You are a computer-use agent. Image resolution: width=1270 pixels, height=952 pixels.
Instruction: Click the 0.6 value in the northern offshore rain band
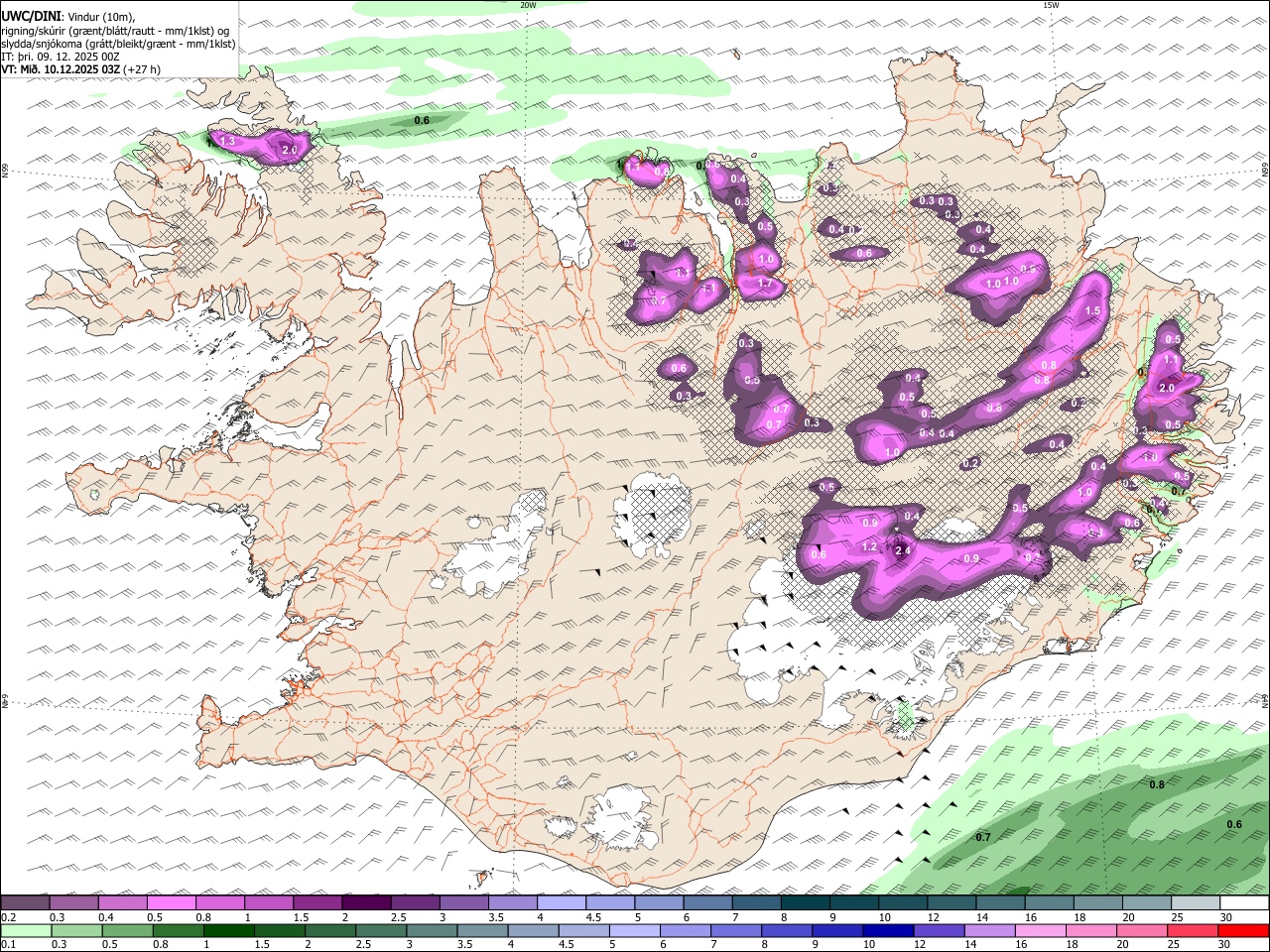[422, 121]
